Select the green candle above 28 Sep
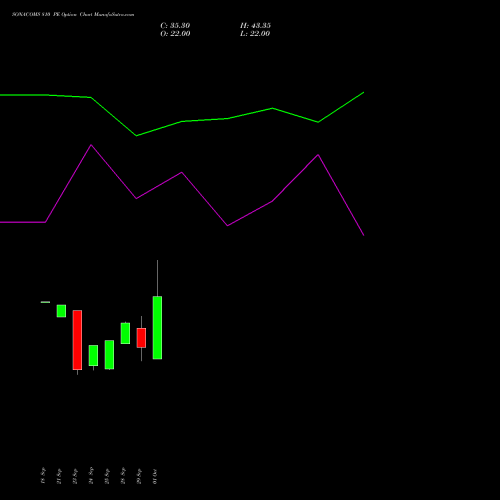500x500 pixels. pos(125,333)
